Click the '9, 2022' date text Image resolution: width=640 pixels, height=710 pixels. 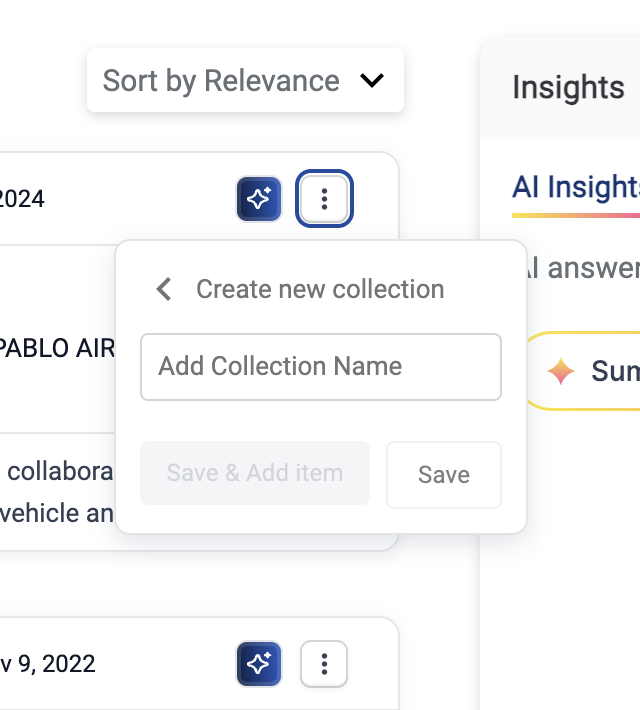57,664
